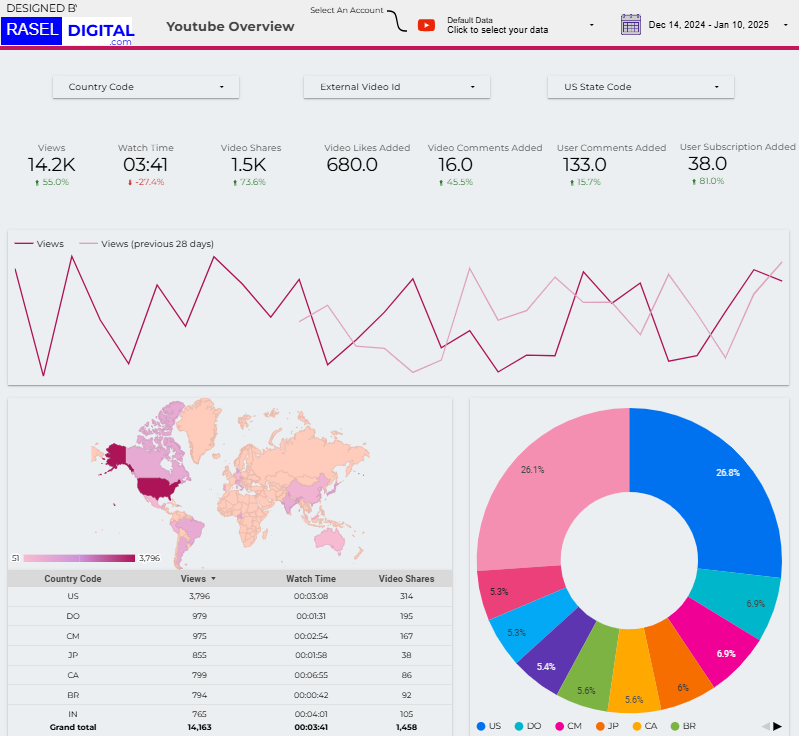Toggle the Views series in chart legend
This screenshot has height=736, width=799.
(x=40, y=243)
